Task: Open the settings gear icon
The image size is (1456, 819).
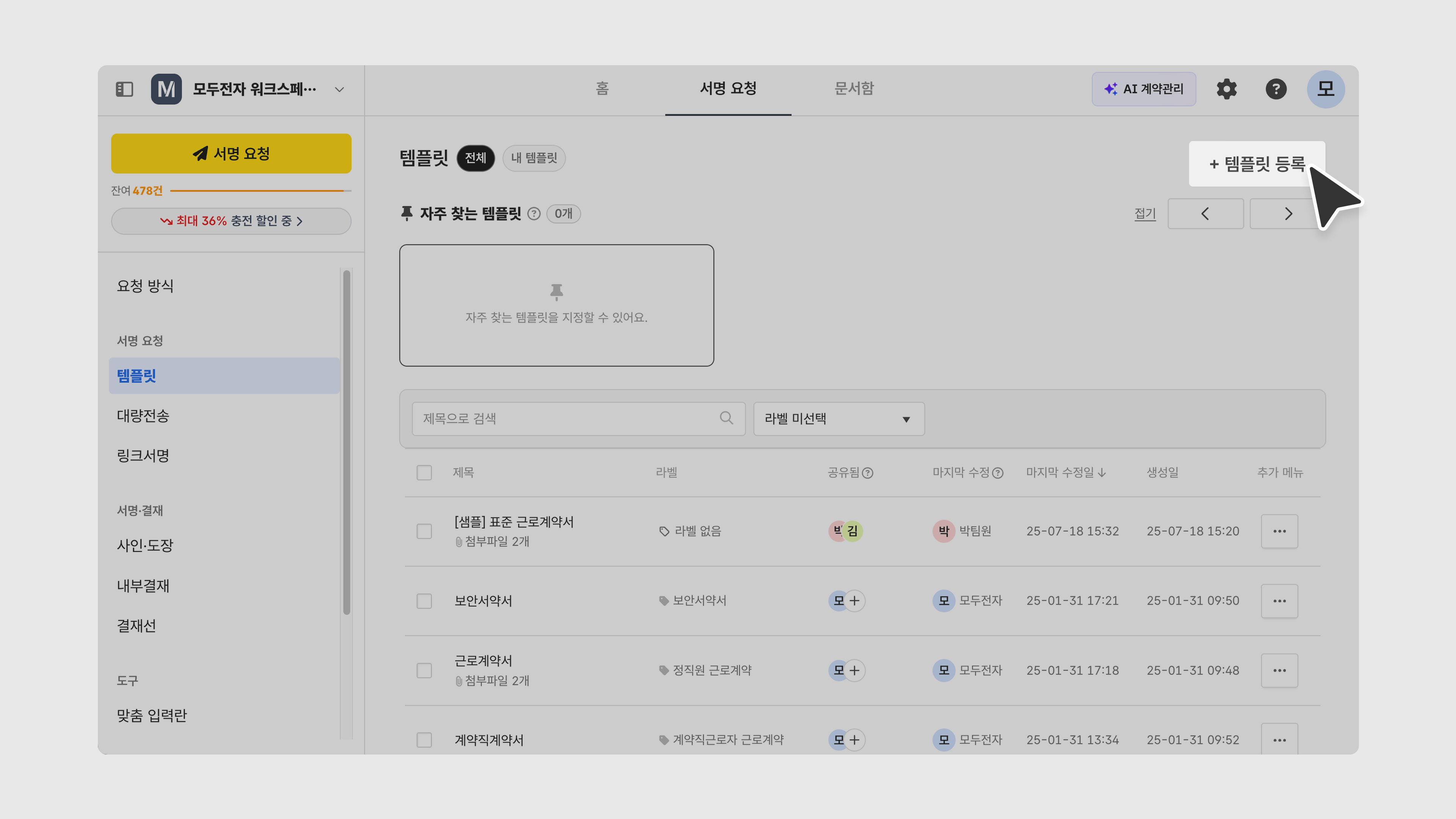Action: click(x=1227, y=89)
